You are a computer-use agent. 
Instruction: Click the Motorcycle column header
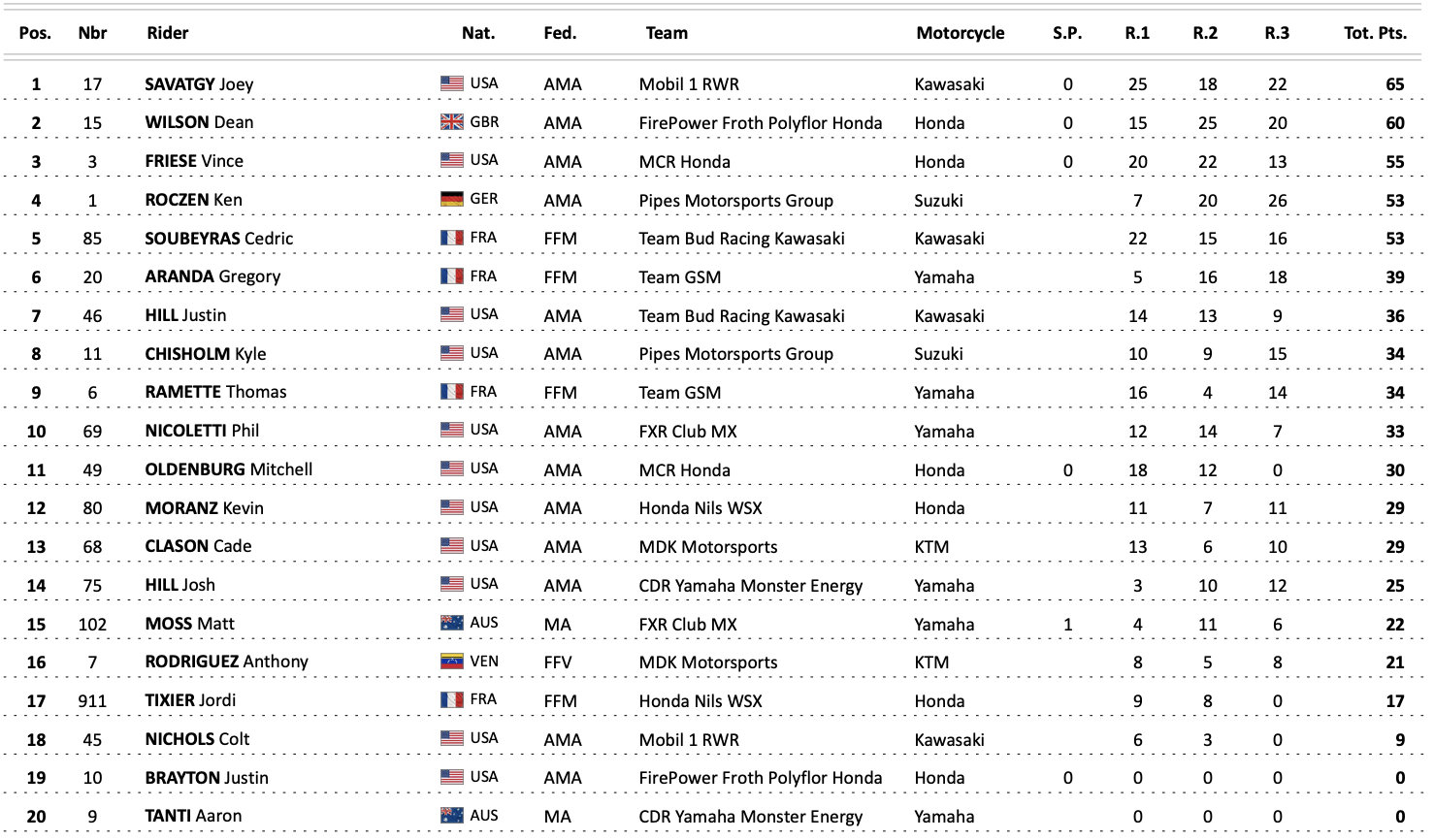coord(961,33)
